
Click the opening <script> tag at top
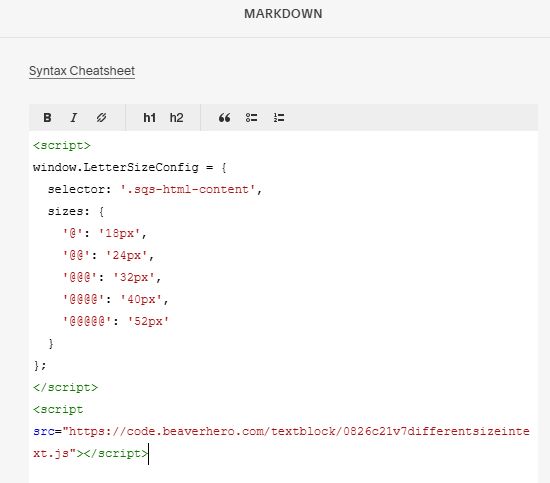62,145
